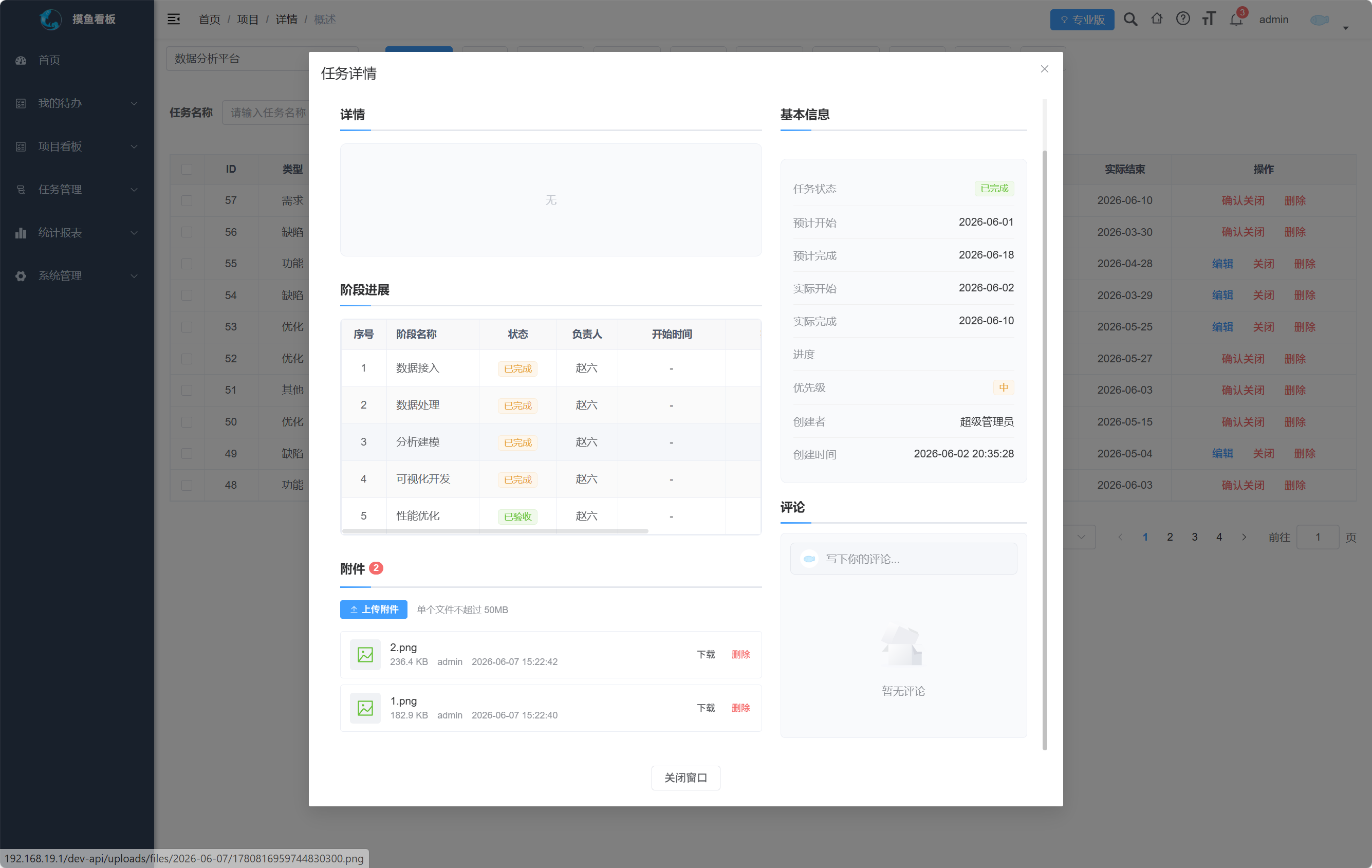Click the home icon in the header
This screenshot has height=868, width=1372.
[x=1157, y=19]
